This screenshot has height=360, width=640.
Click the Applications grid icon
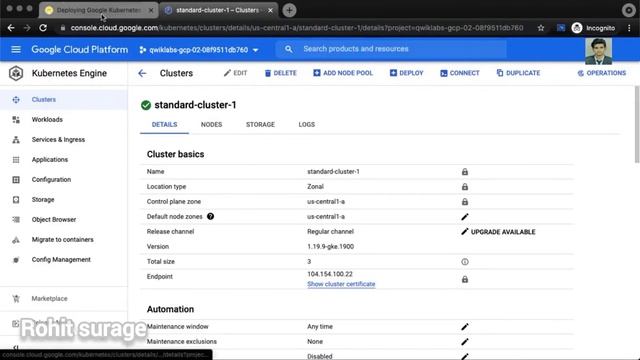pyautogui.click(x=16, y=160)
